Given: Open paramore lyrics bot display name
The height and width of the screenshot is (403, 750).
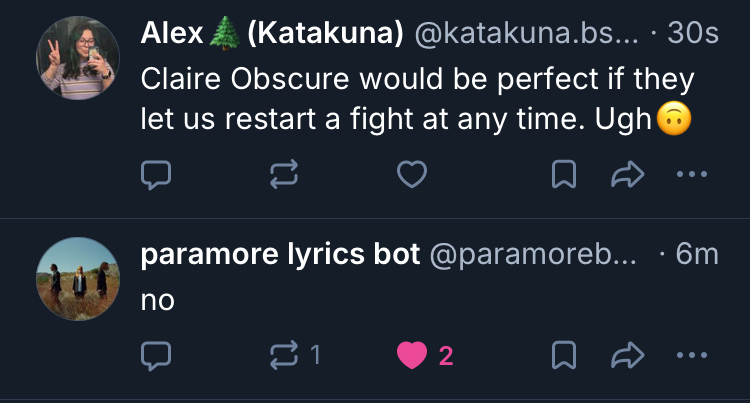Looking at the screenshot, I should point(281,254).
